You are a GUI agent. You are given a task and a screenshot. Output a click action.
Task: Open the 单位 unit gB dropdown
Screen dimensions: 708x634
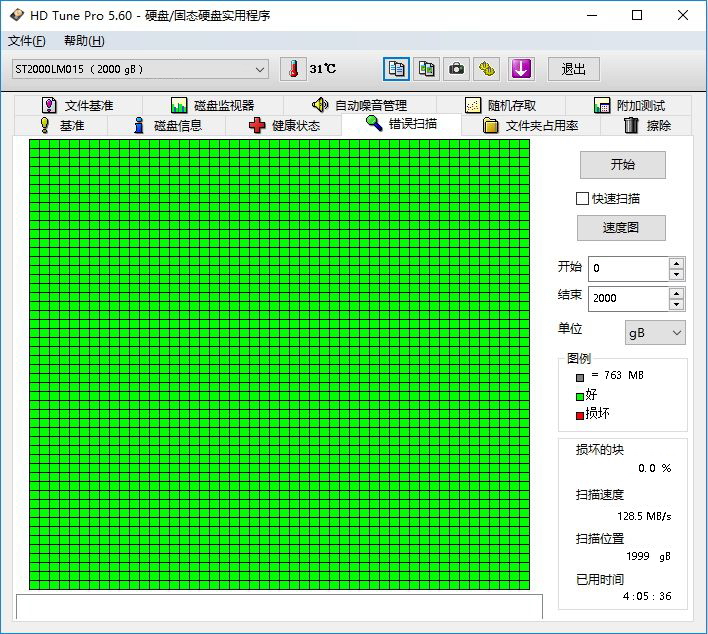coord(655,332)
